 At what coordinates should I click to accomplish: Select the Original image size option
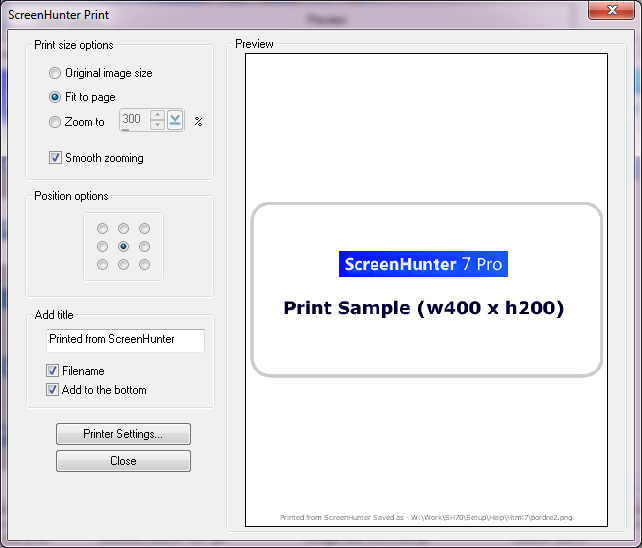click(55, 73)
